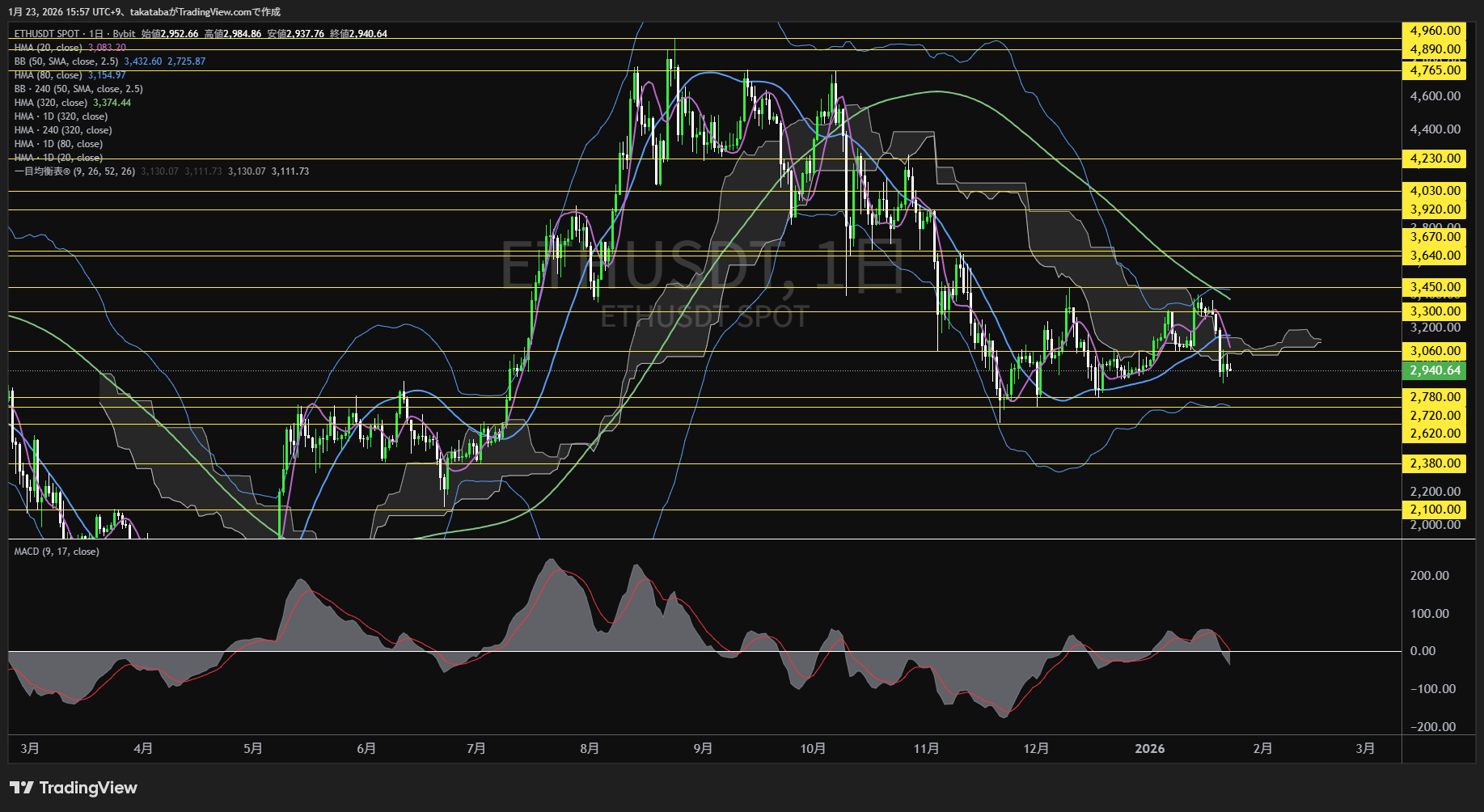The height and width of the screenshot is (812, 1484).
Task: Click the HMA · 240 (320, close) legend
Action: point(63,130)
